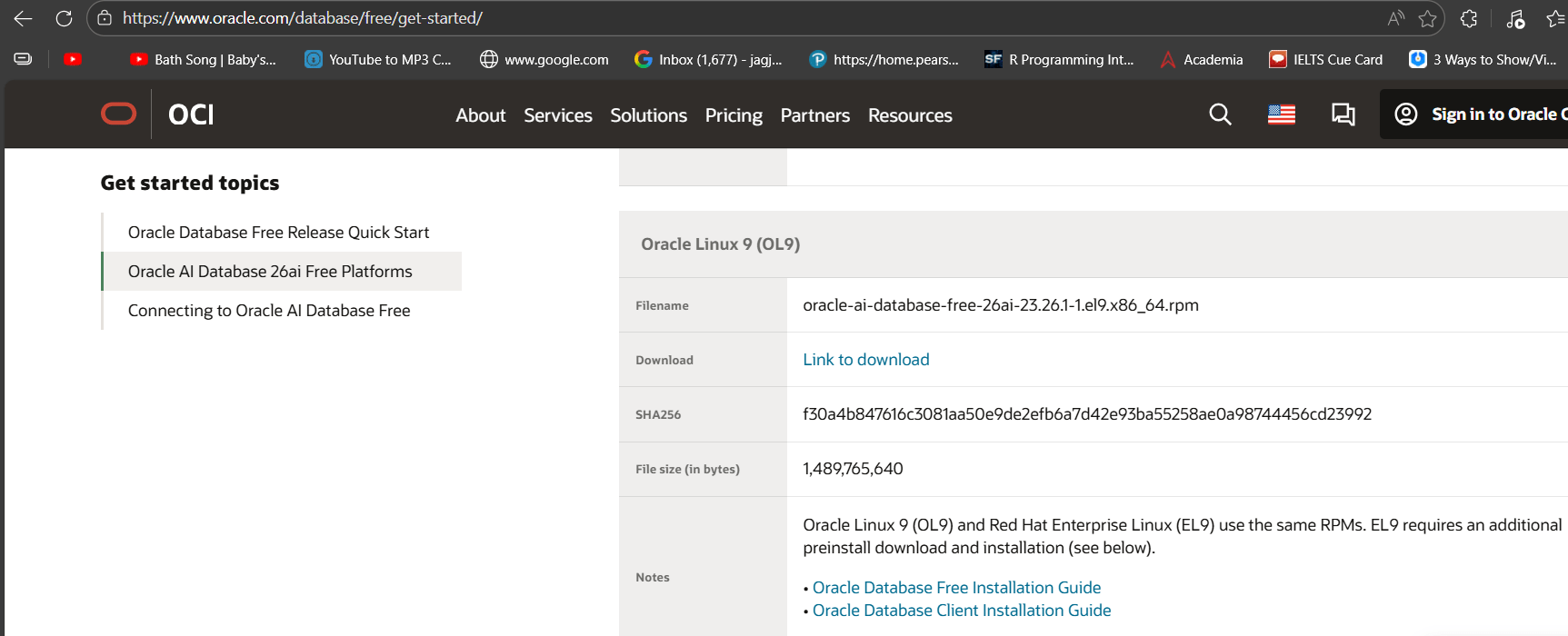1568x636 pixels.
Task: Reload the page with the refresh icon
Action: click(64, 18)
